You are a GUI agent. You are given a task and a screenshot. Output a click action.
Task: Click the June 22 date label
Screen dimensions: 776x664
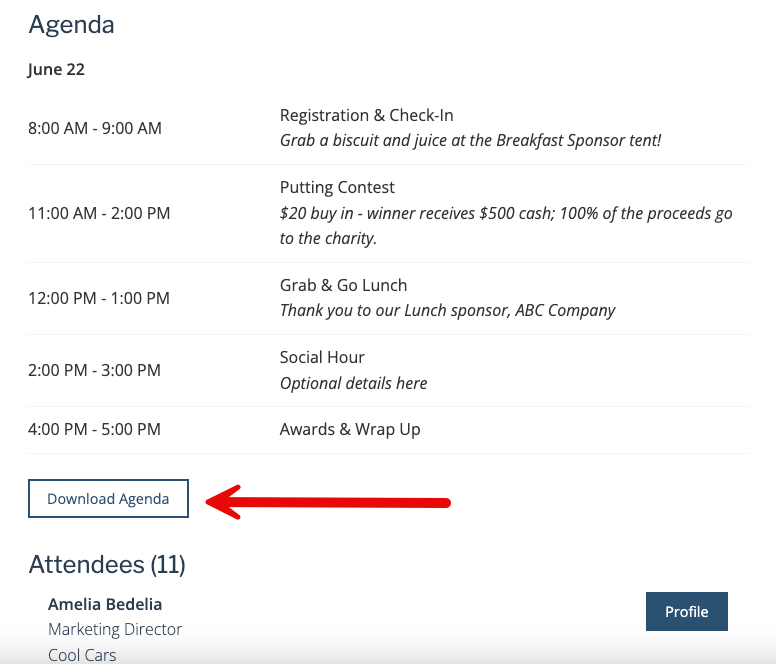[x=56, y=69]
